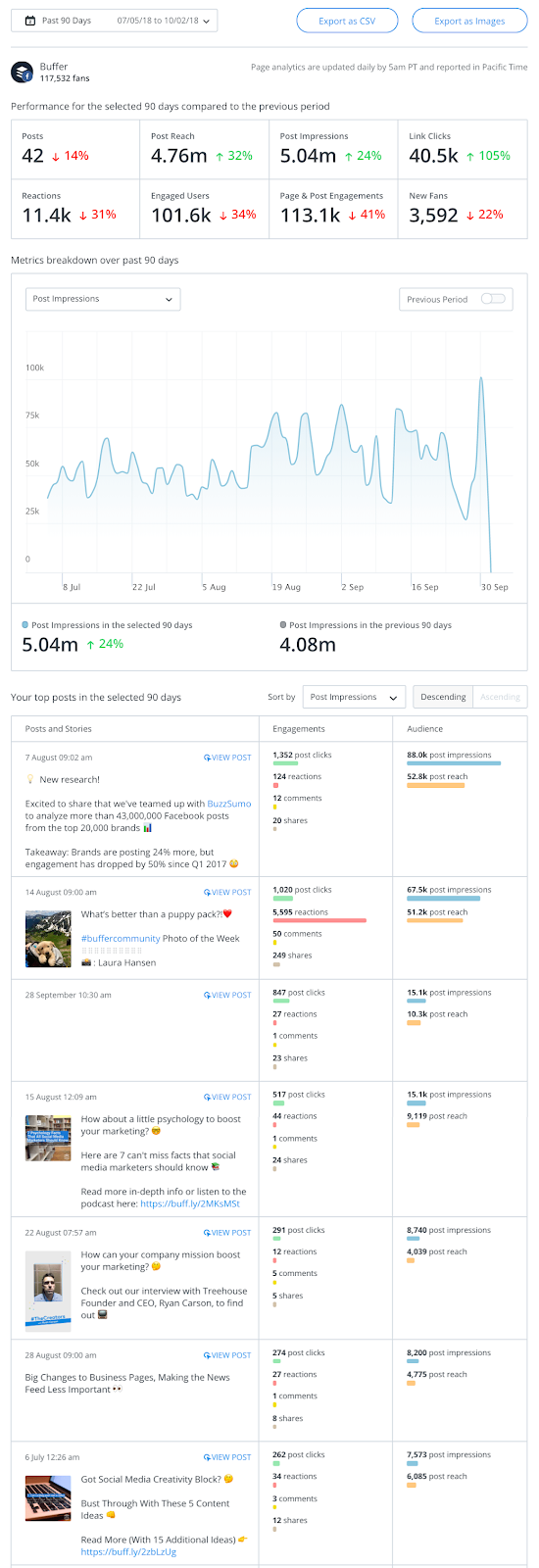Click the calendar icon beside Past 90 Days
539x1568 pixels.
30,21
